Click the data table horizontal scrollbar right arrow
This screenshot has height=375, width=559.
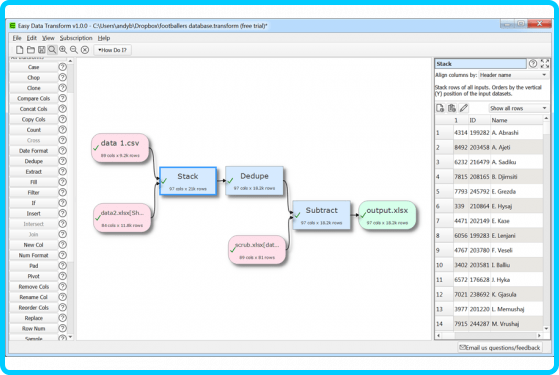coord(539,335)
